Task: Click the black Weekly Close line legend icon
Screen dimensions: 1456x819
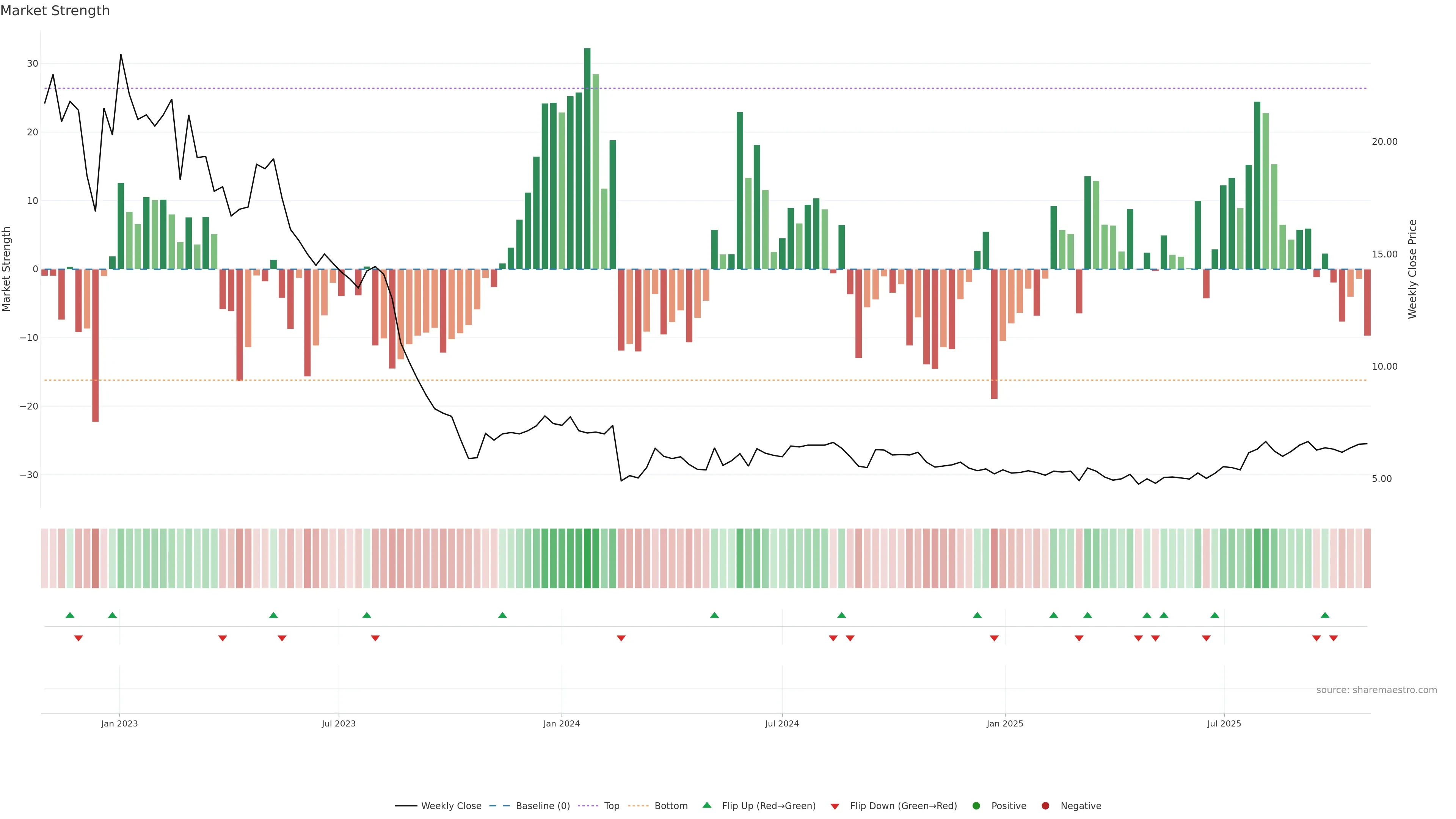Action: point(405,806)
